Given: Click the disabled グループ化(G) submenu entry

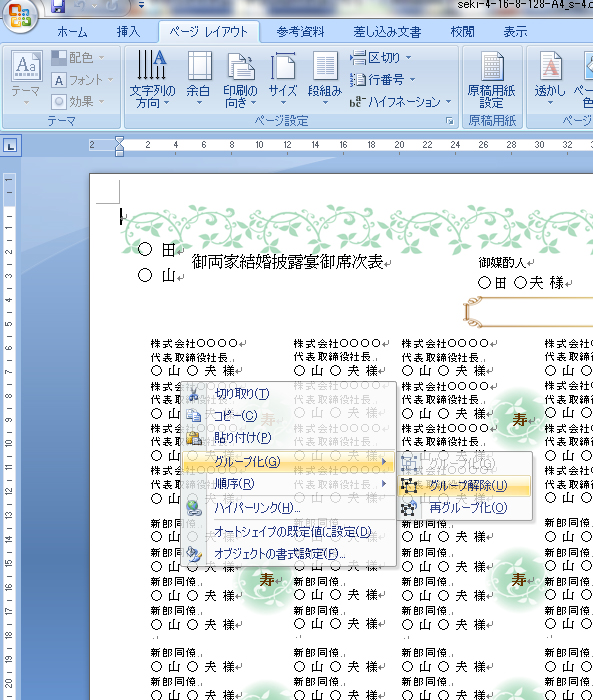Looking at the screenshot, I should point(464,464).
